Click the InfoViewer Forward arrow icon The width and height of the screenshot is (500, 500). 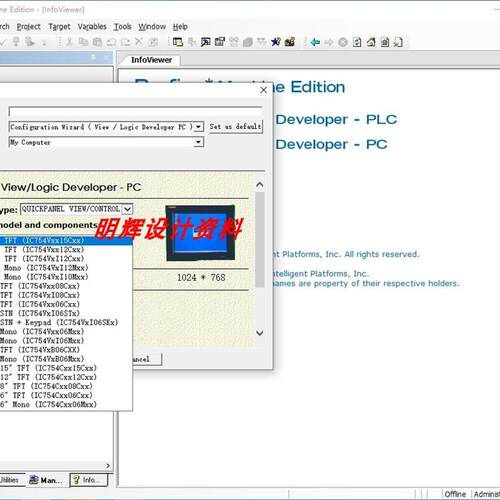(x=329, y=42)
